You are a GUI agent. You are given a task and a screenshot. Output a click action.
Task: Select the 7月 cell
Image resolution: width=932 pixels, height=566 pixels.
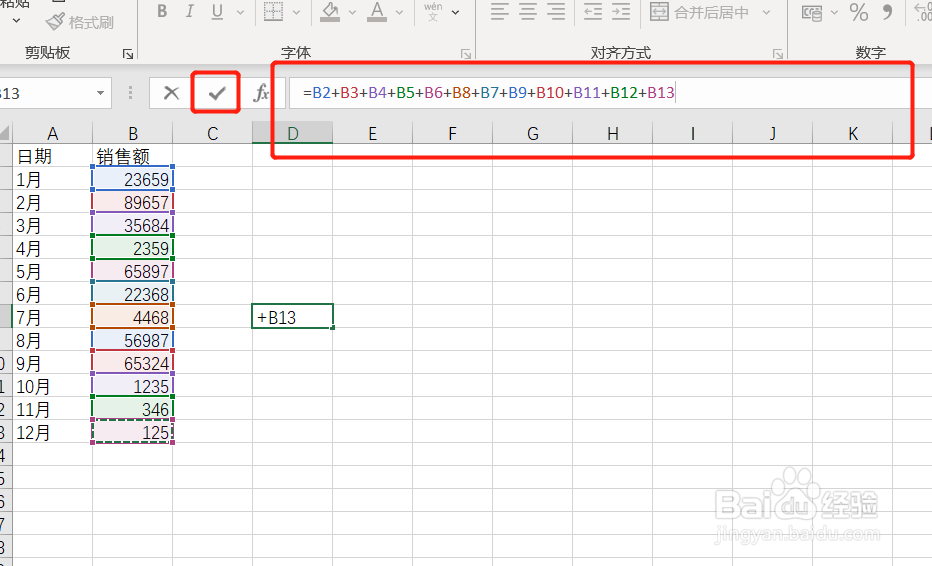[52, 317]
